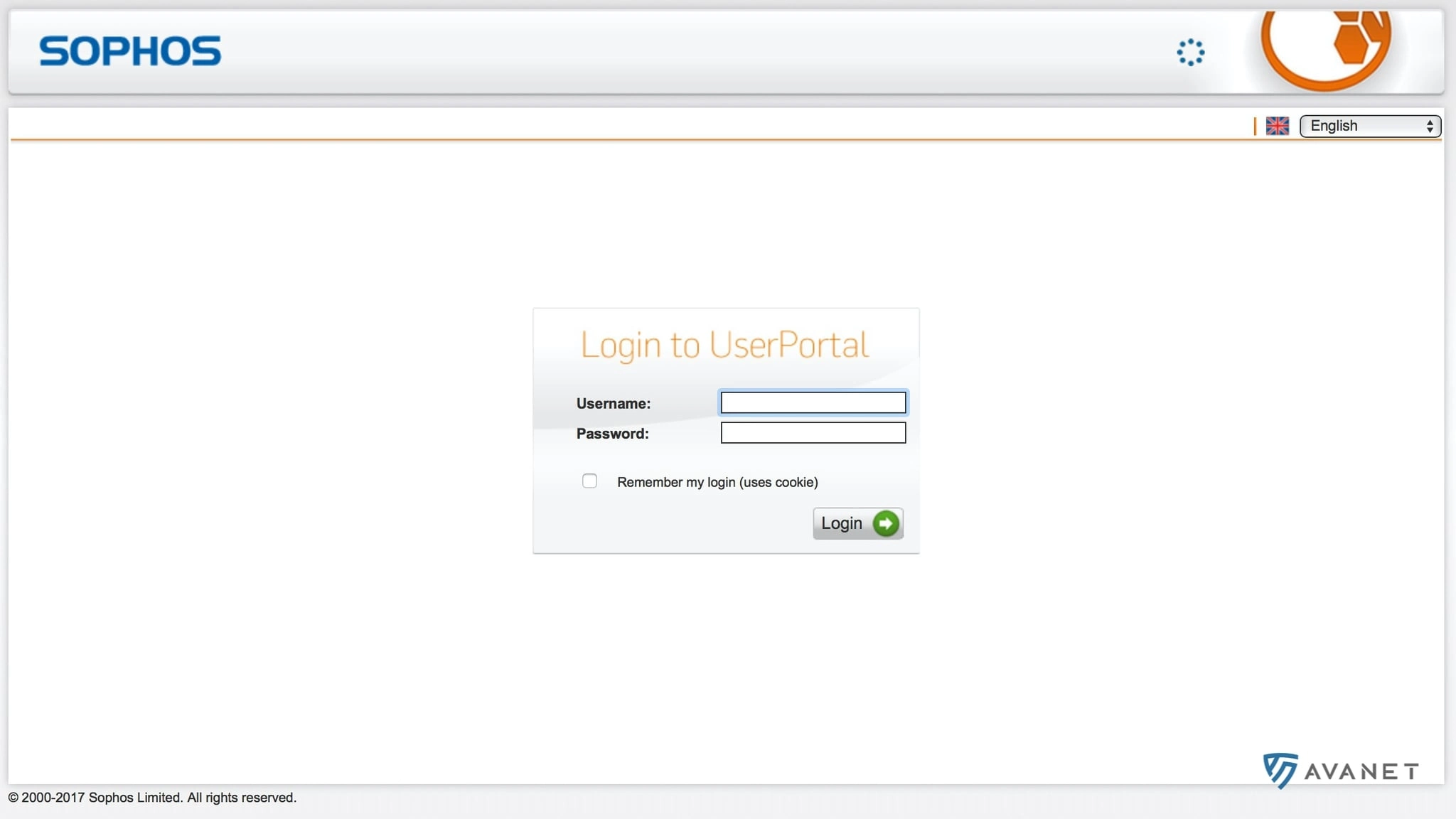Screen dimensions: 1456x819
Task: Toggle the Remember my login cookie option
Action: (x=590, y=480)
